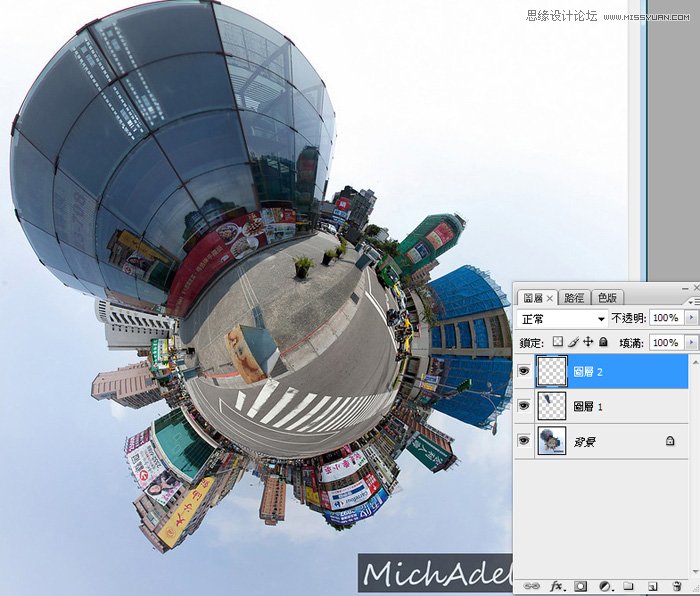
Task: Click the layers list scroll up arrow
Action: click(x=695, y=362)
